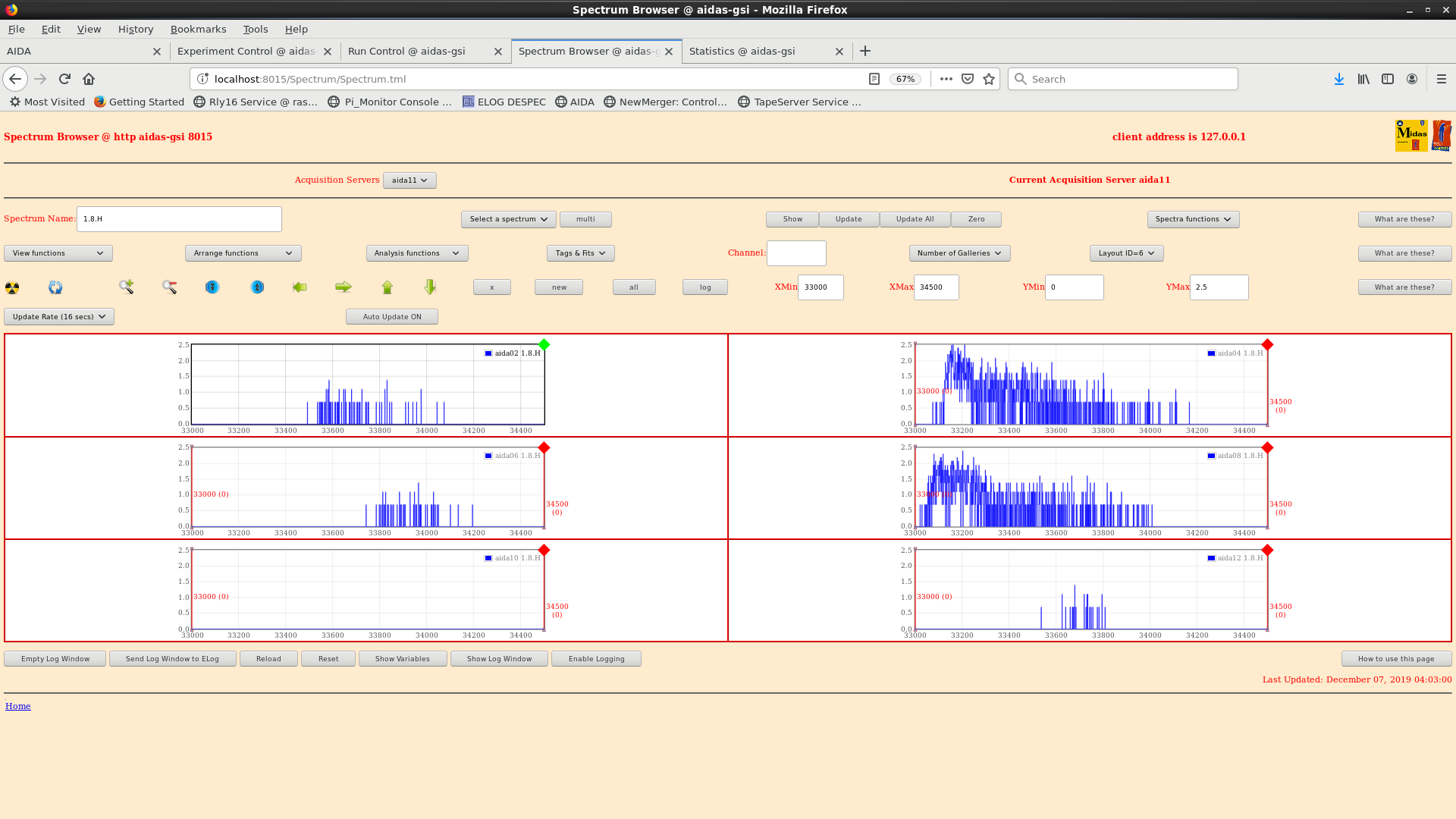Go to Firefox home page icon
This screenshot has height=819, width=1456.
(89, 79)
